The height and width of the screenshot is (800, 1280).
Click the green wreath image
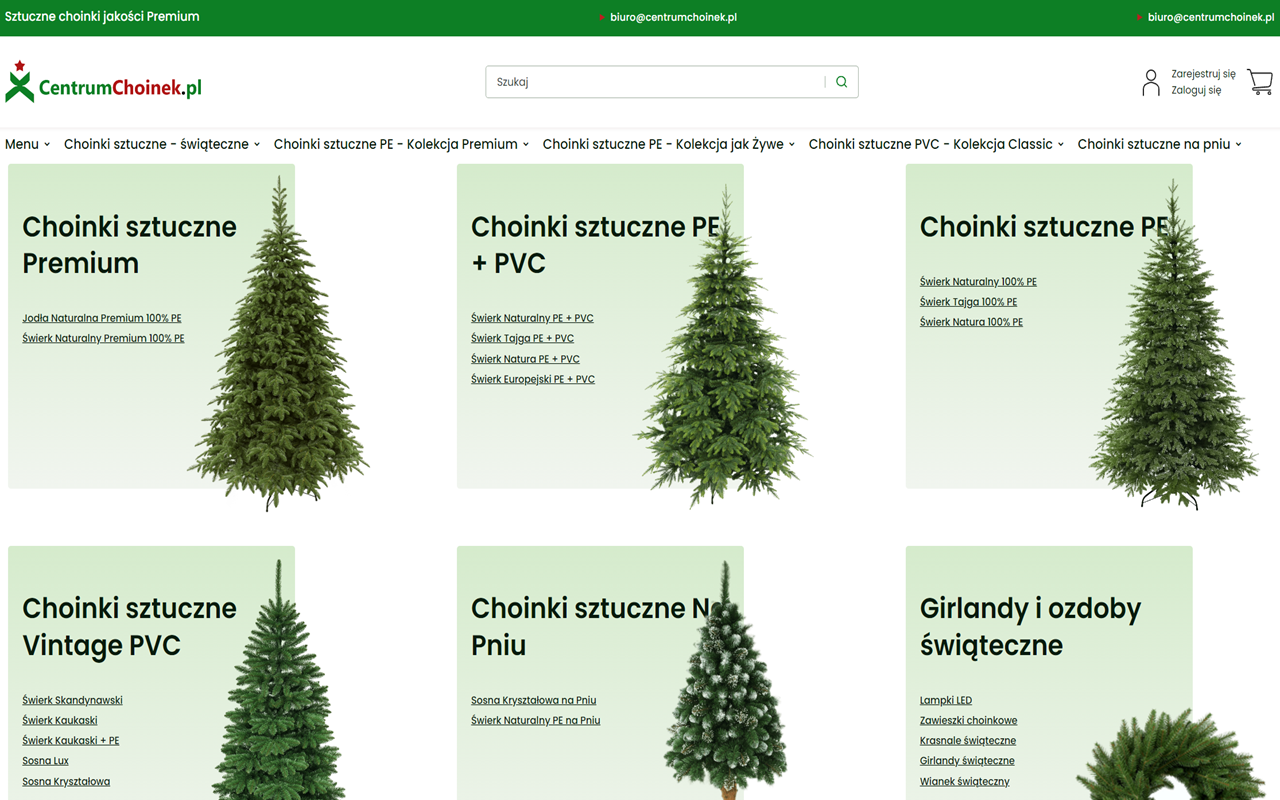(x=1170, y=756)
